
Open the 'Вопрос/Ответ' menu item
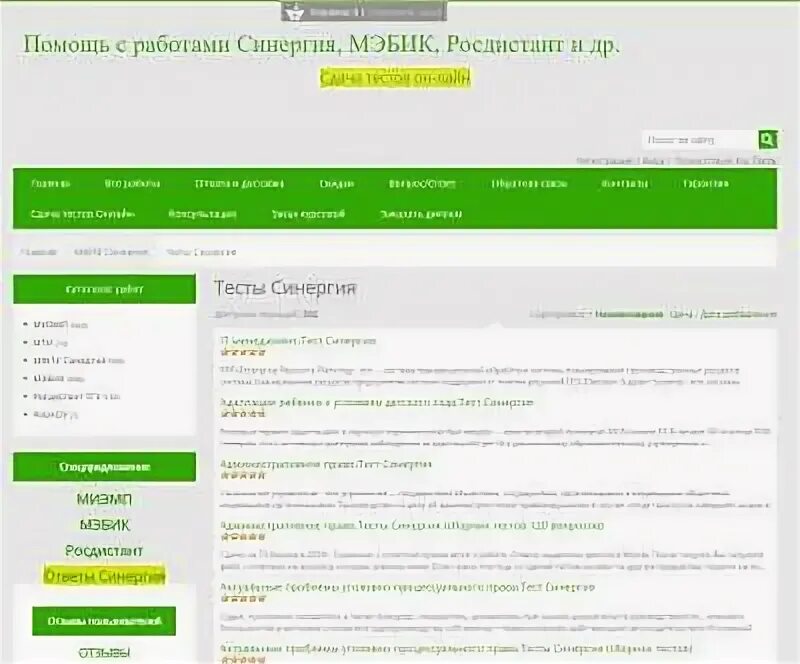(x=422, y=184)
